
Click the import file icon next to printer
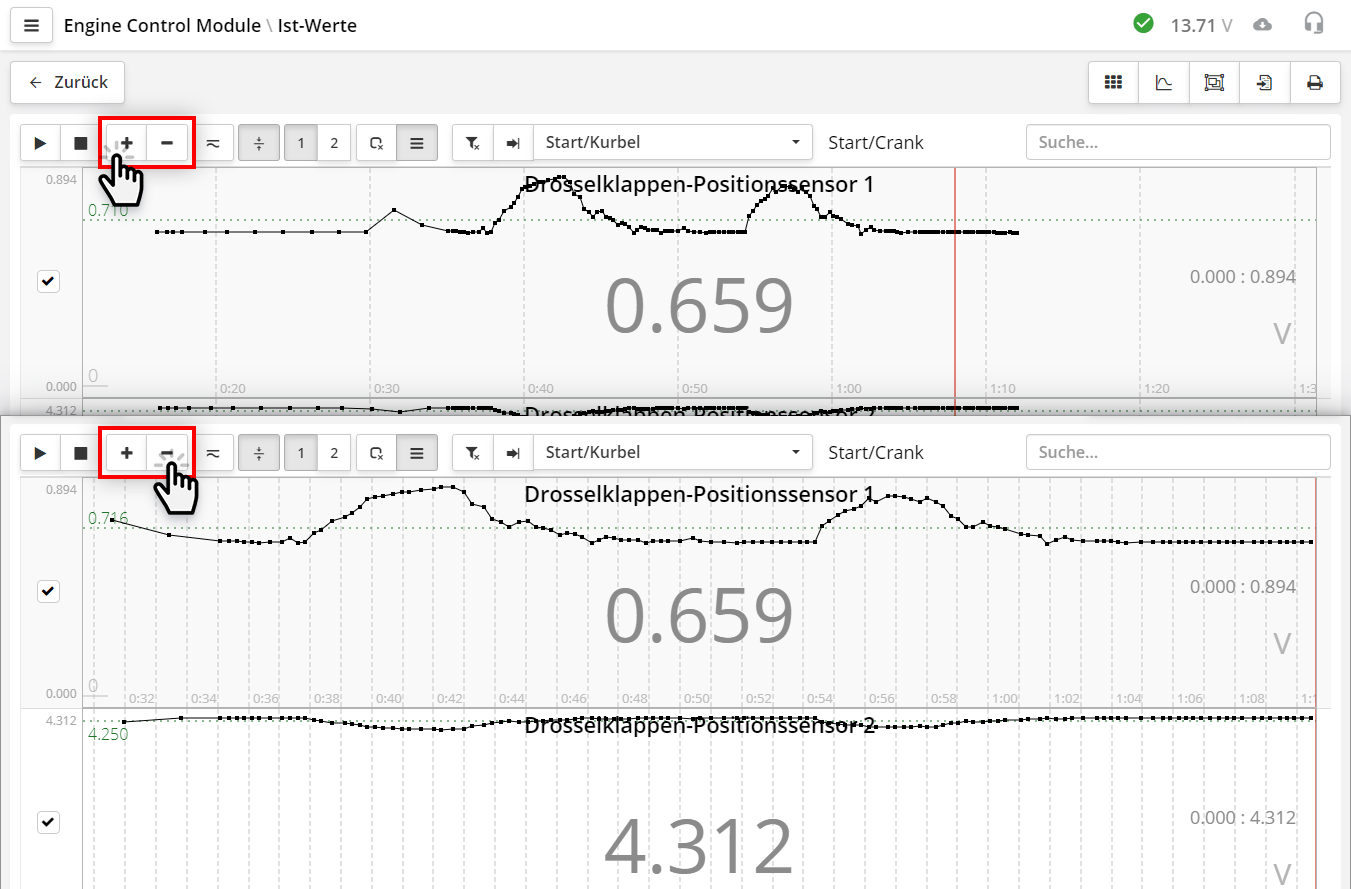pos(1265,82)
